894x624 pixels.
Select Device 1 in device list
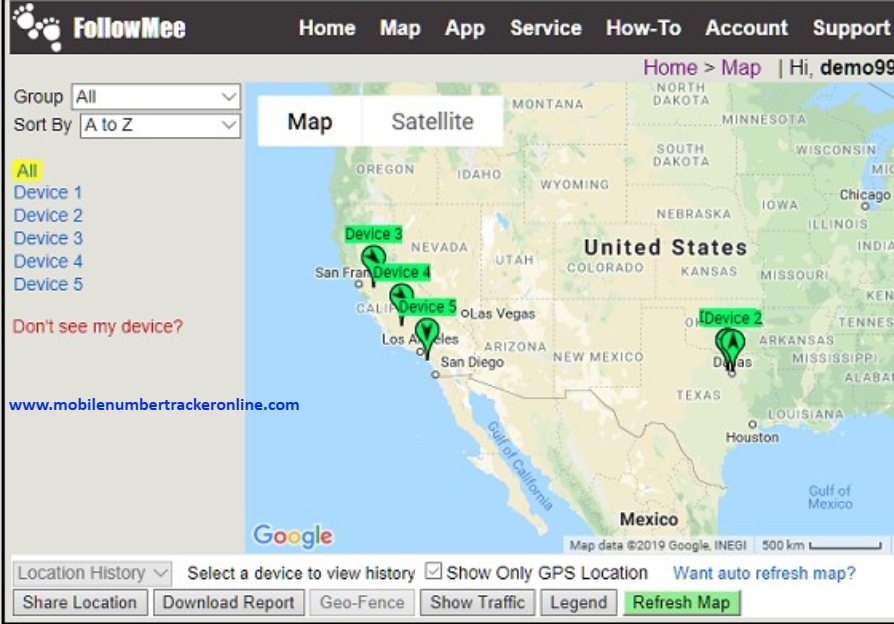click(48, 193)
